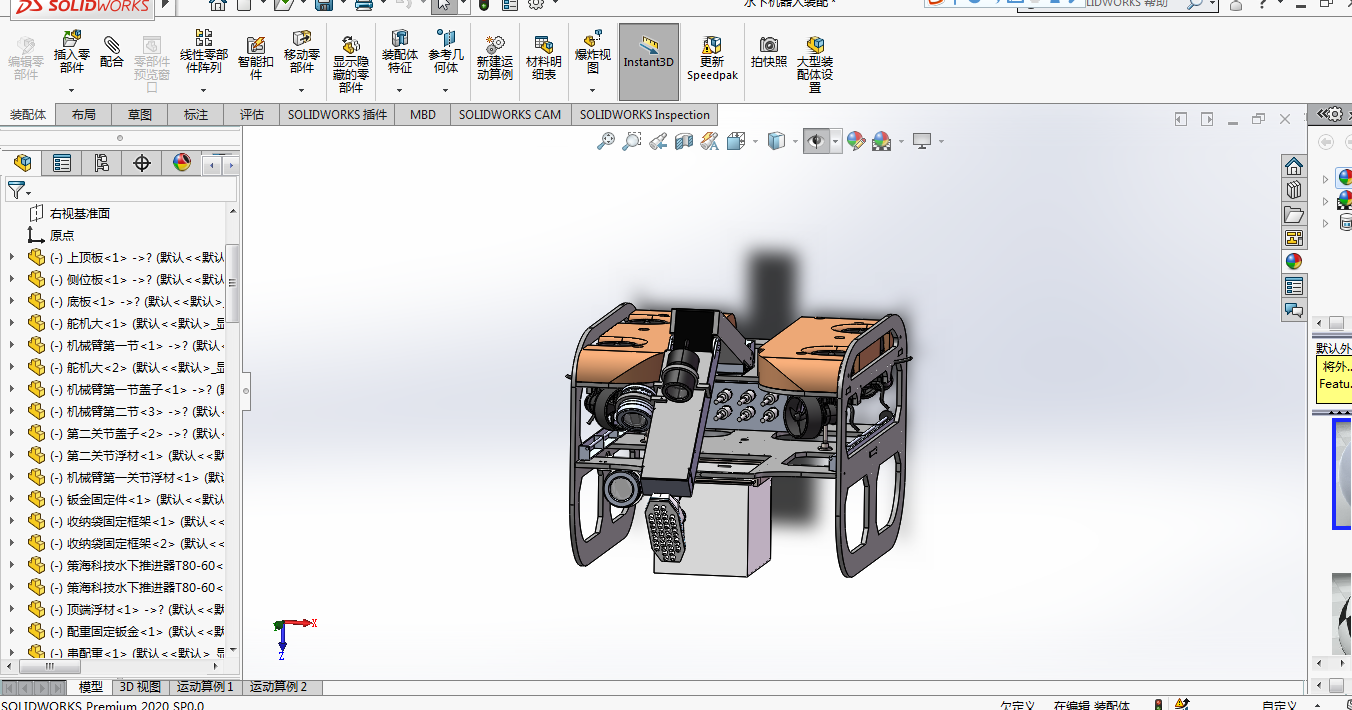This screenshot has width=1352, height=710.
Task: Activate the Section View icon
Action: click(x=683, y=142)
